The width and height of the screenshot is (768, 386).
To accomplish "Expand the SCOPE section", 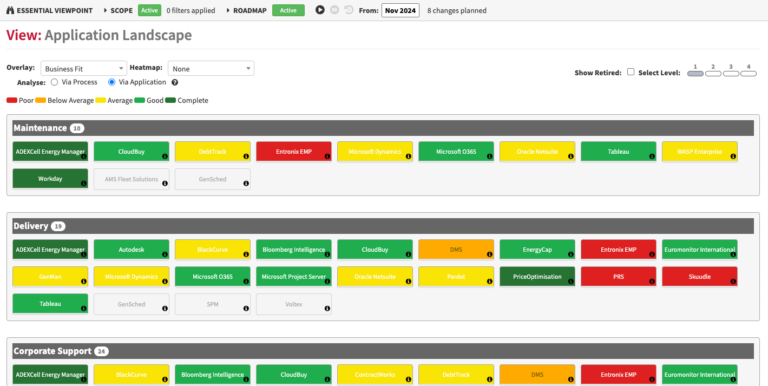I will tap(118, 10).
